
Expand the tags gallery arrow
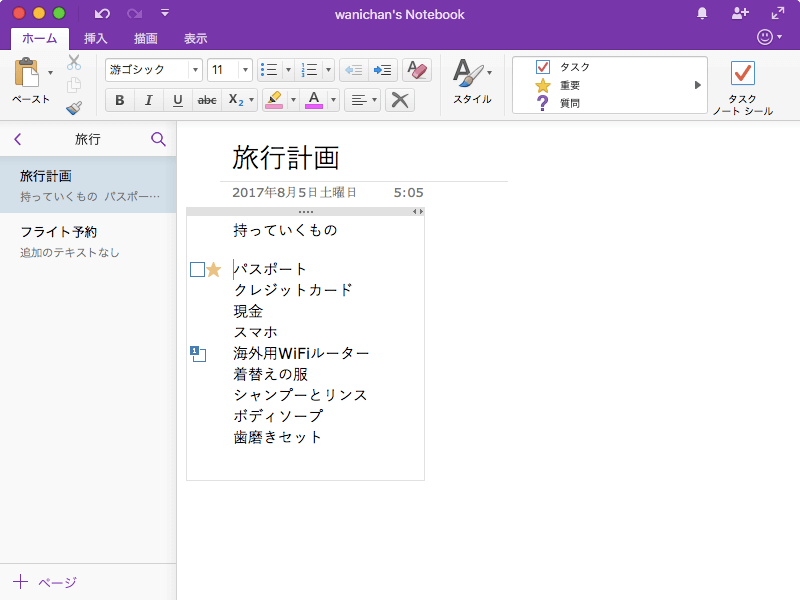(x=698, y=85)
